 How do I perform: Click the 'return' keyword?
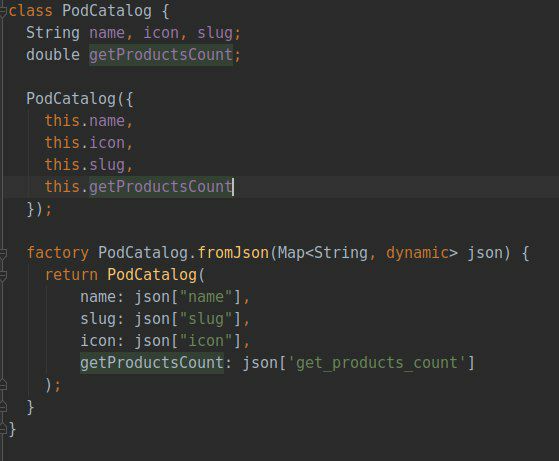71,275
